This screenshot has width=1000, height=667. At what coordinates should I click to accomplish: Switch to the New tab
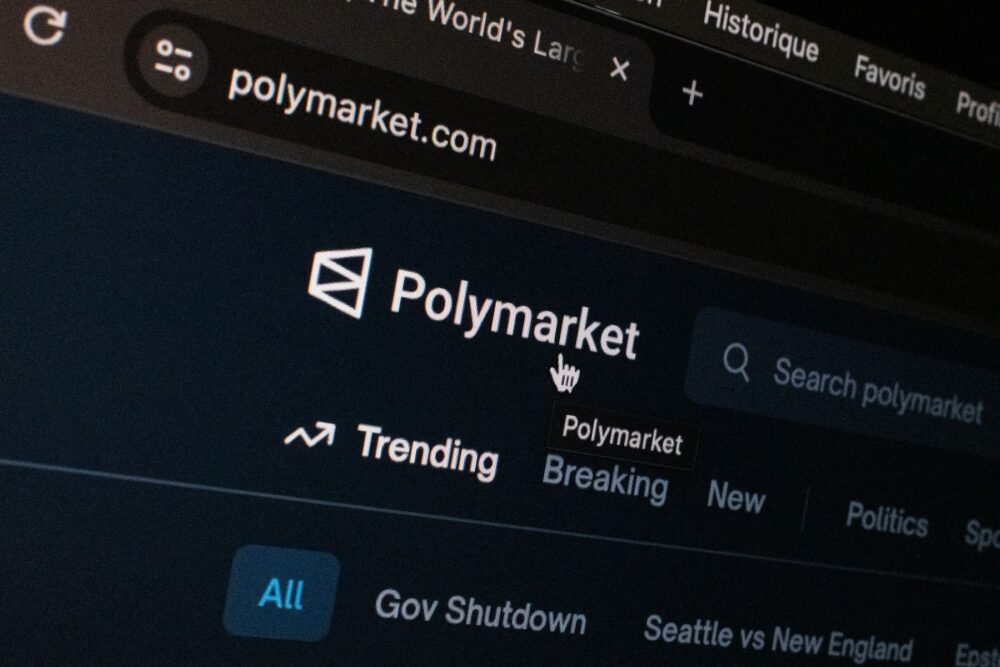[x=736, y=495]
